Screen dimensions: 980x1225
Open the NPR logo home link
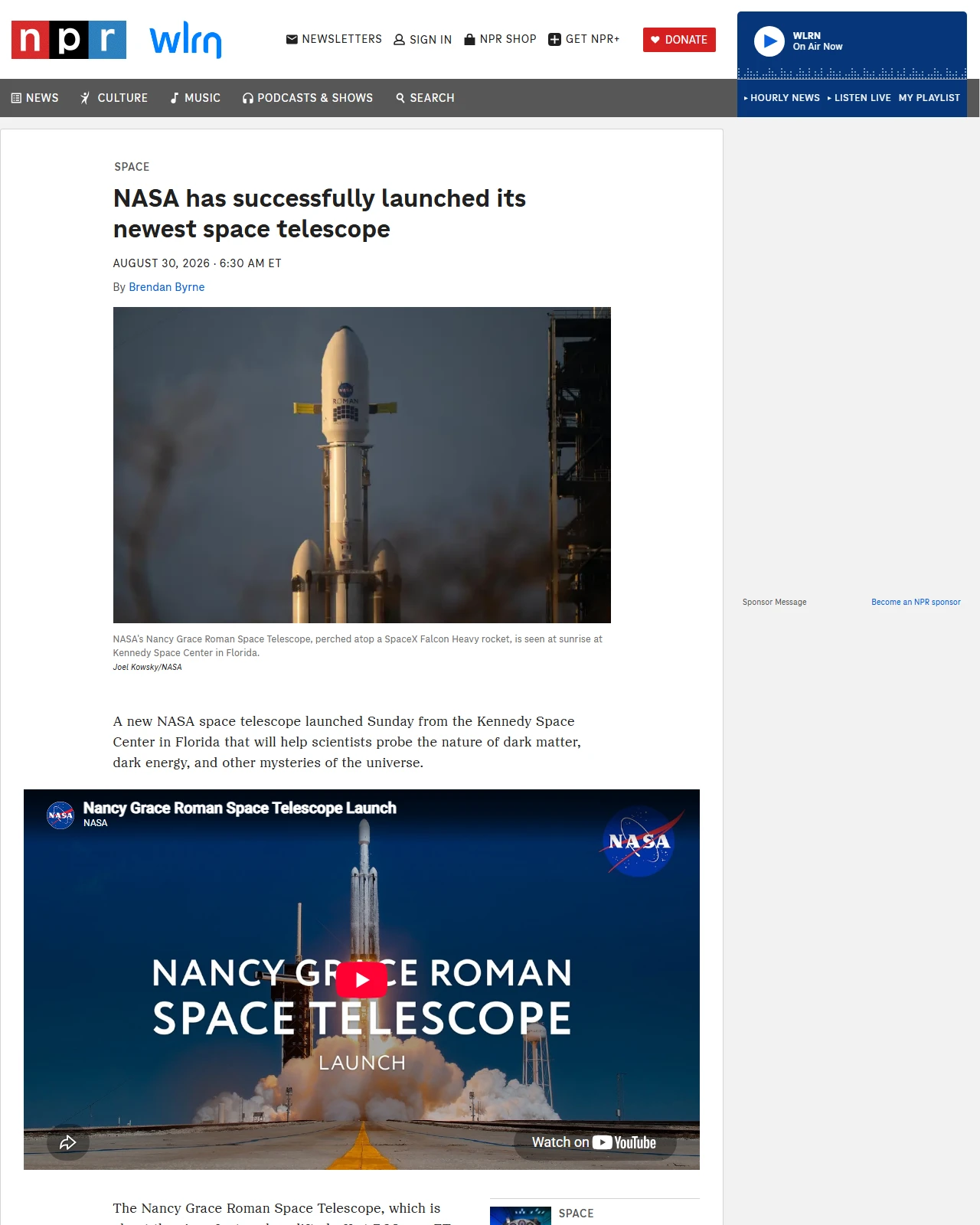click(69, 40)
